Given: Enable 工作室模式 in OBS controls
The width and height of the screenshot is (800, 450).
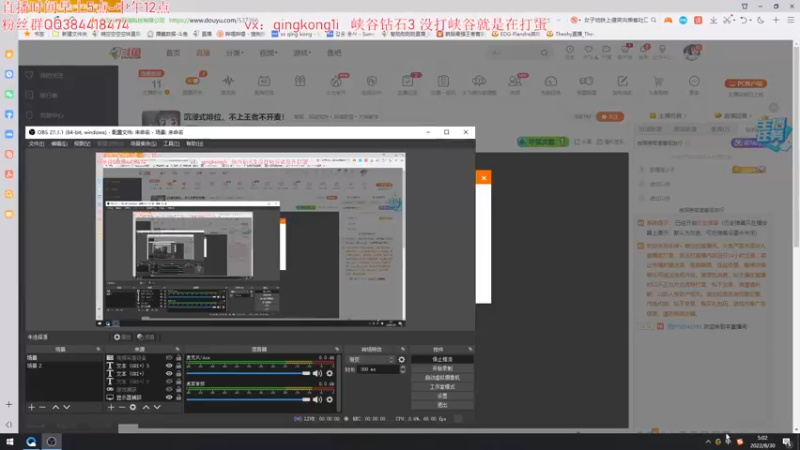Looking at the screenshot, I should (x=442, y=387).
